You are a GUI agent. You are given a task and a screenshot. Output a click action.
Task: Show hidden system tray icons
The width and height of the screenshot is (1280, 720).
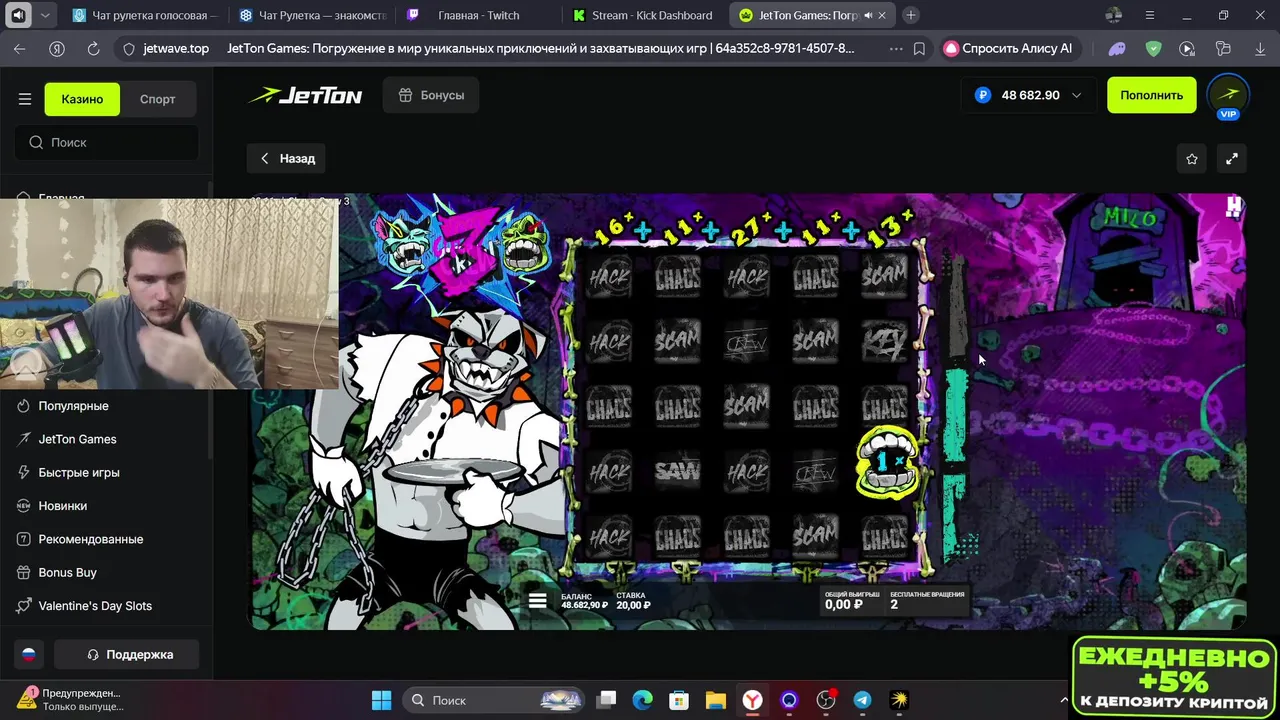click(x=1064, y=700)
